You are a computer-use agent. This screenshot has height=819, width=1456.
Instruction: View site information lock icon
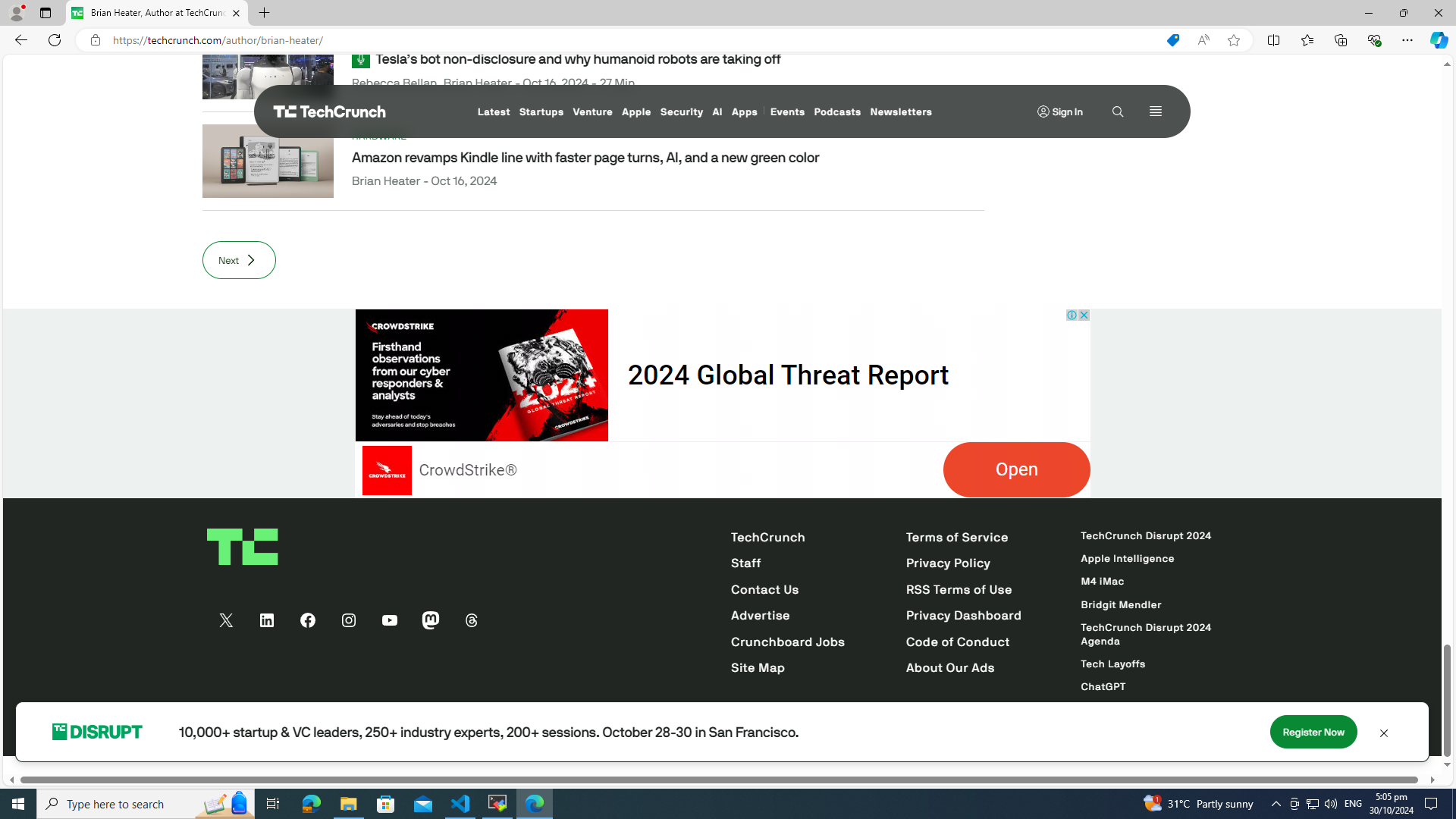point(95,40)
